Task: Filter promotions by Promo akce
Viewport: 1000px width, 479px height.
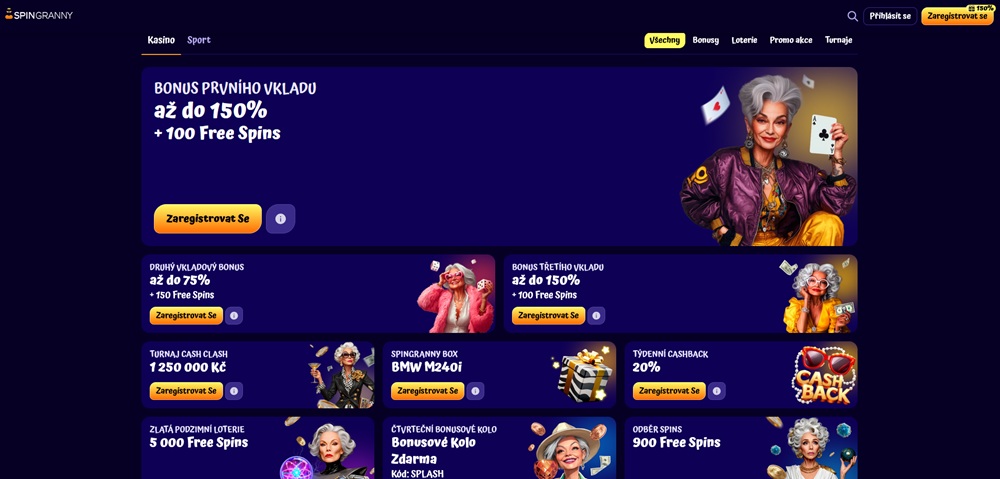Action: [x=791, y=40]
